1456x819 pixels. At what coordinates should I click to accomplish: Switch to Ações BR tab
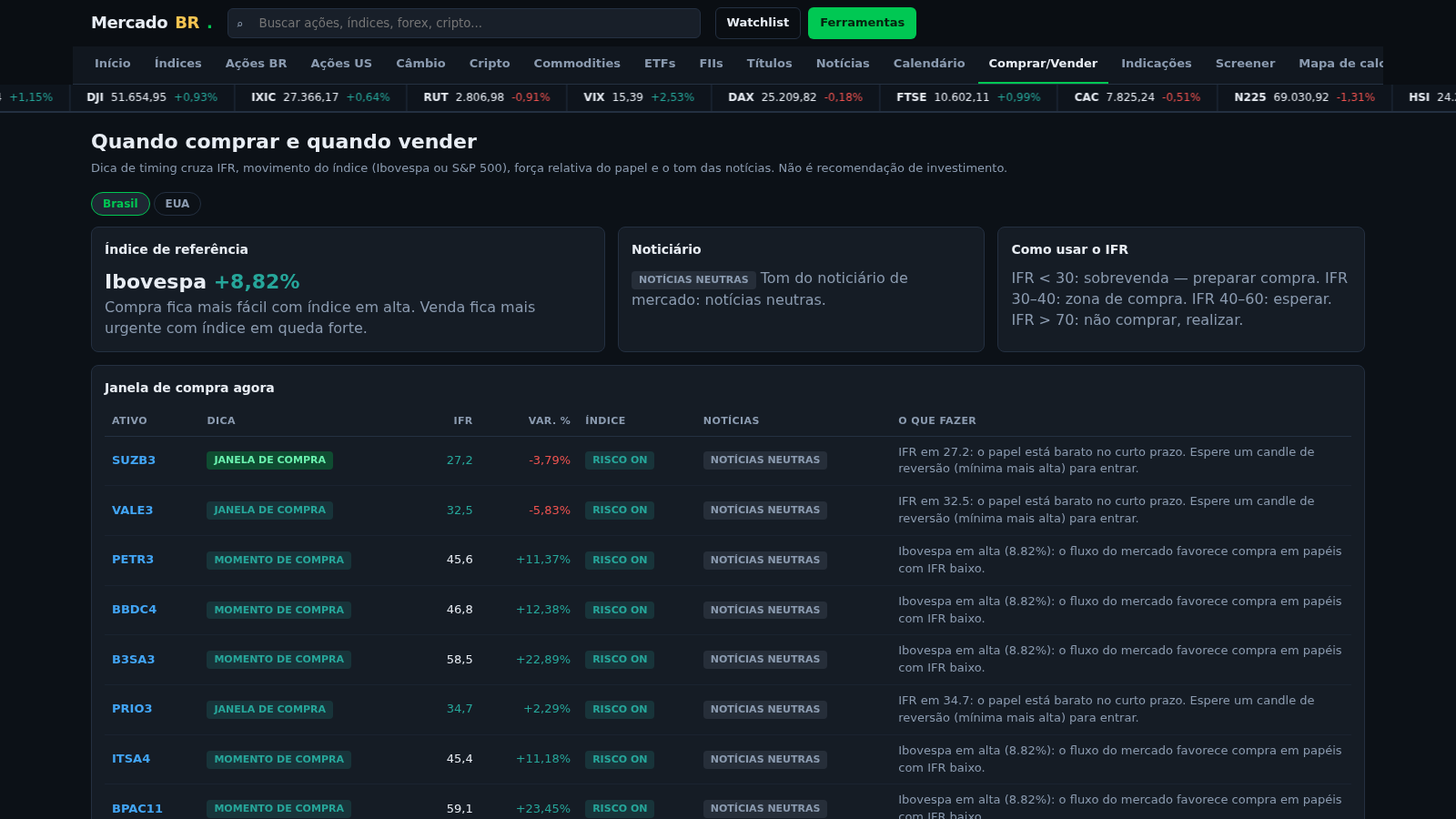(256, 64)
